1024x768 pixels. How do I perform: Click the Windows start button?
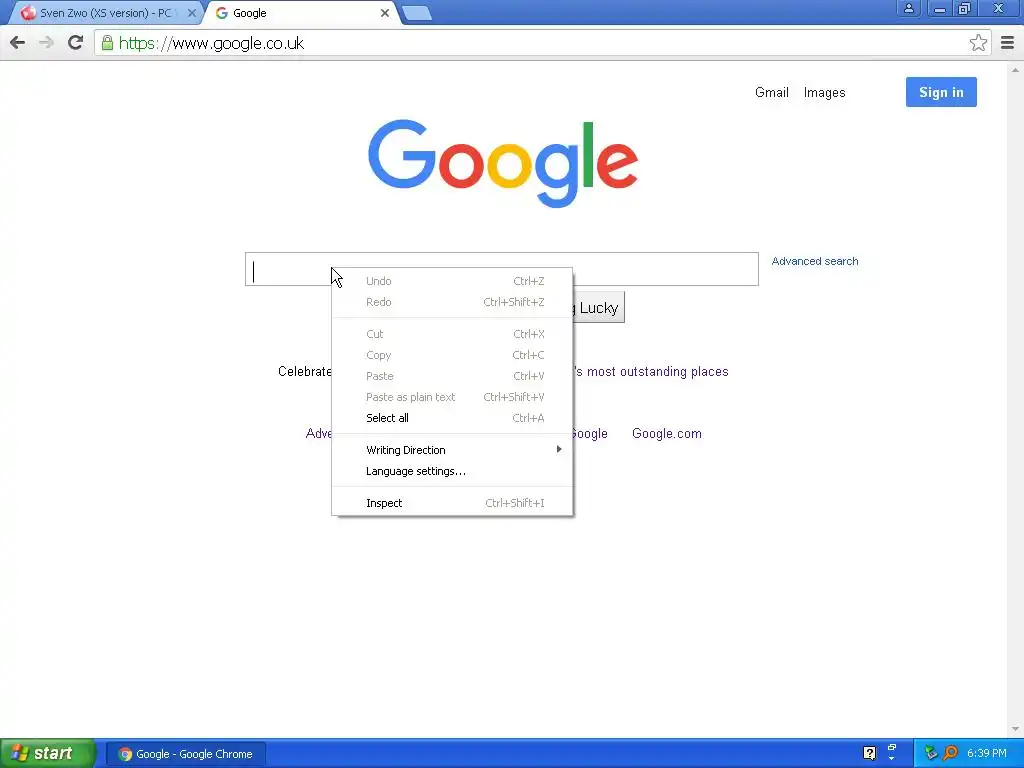tap(47, 754)
